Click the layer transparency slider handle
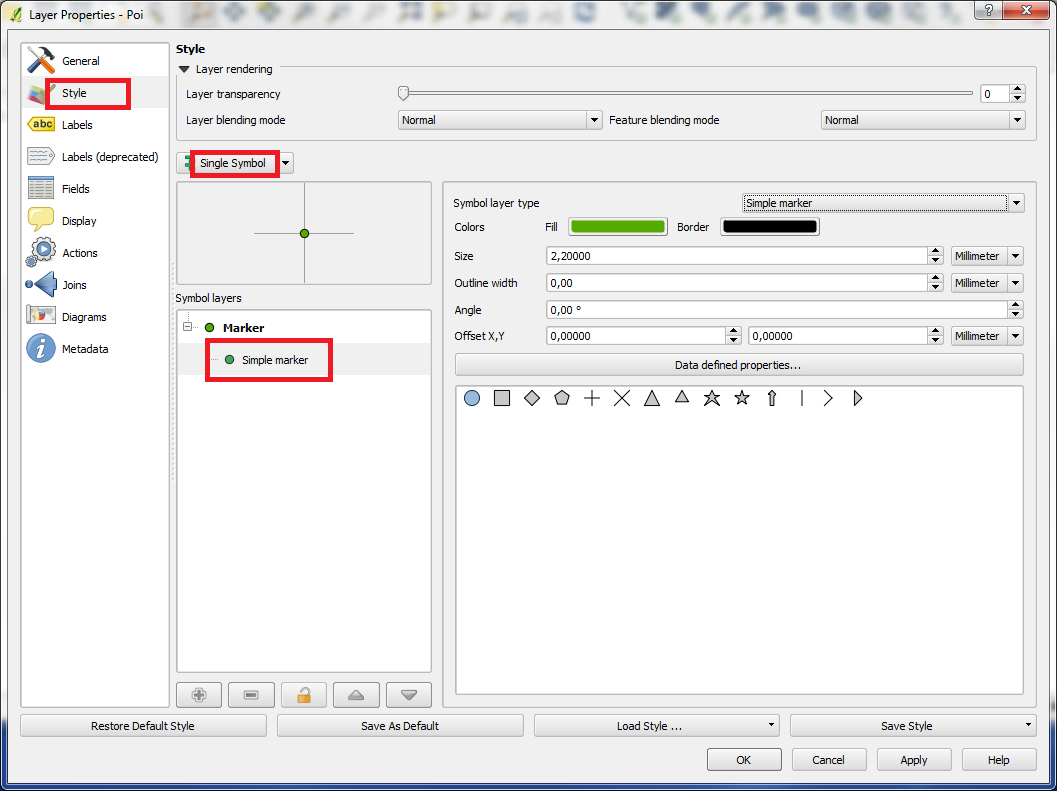 403,93
